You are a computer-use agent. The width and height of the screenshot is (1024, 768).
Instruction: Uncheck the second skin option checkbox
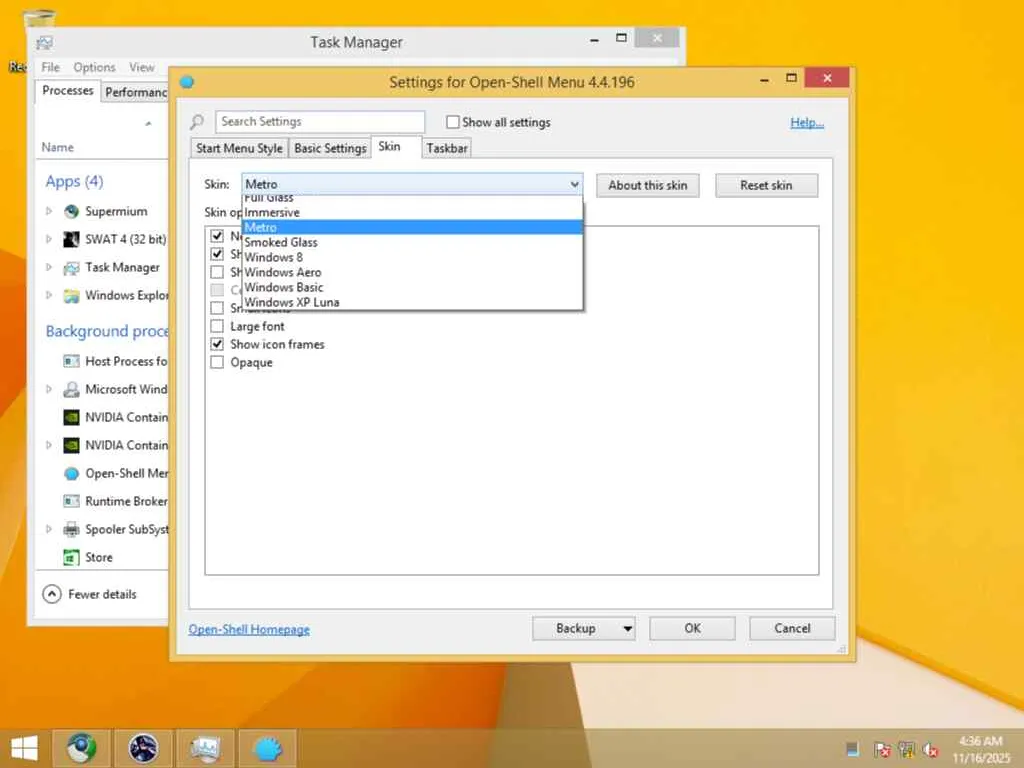(217, 254)
